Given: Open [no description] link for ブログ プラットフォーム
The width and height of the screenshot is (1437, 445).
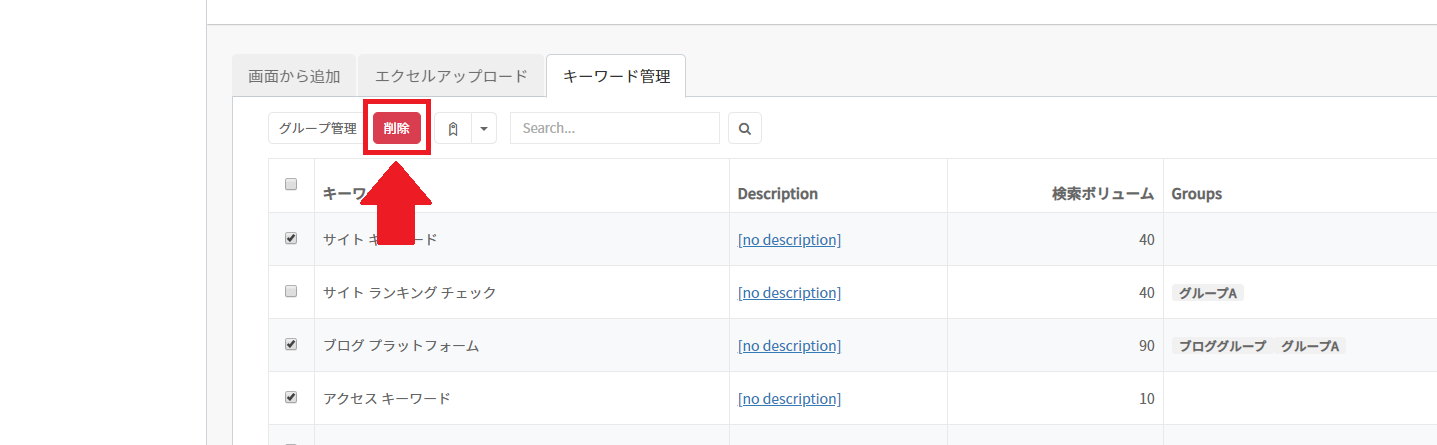Looking at the screenshot, I should [x=789, y=346].
